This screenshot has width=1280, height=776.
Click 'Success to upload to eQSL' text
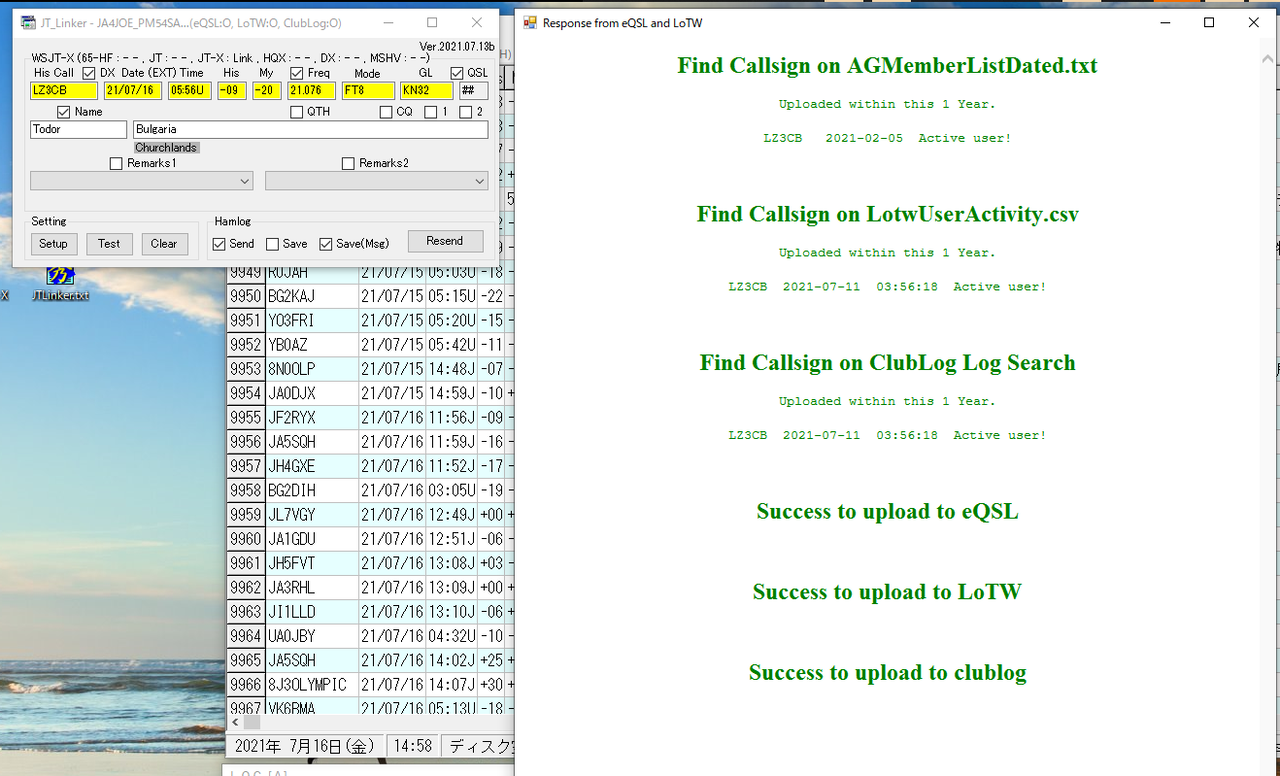click(888, 511)
